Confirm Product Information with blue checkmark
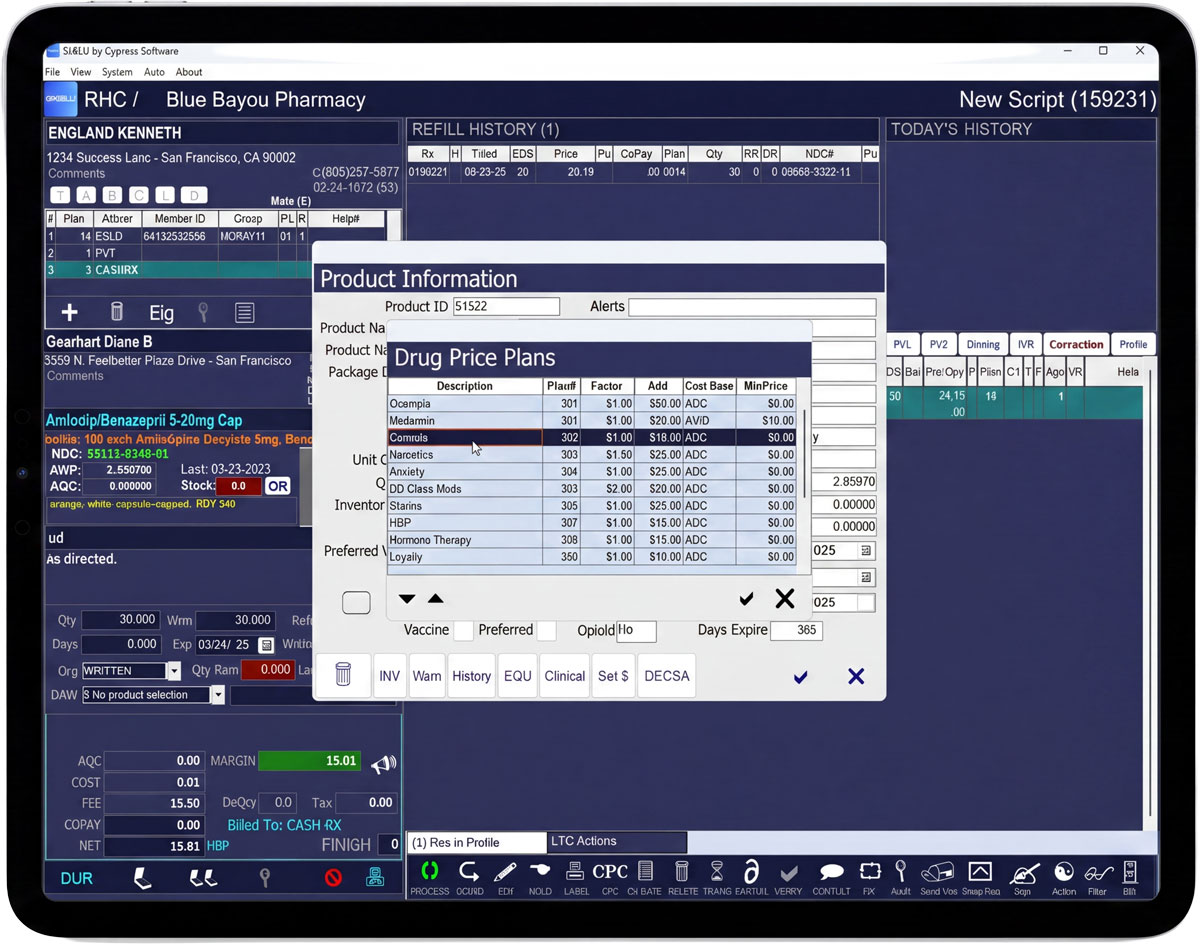 (800, 677)
